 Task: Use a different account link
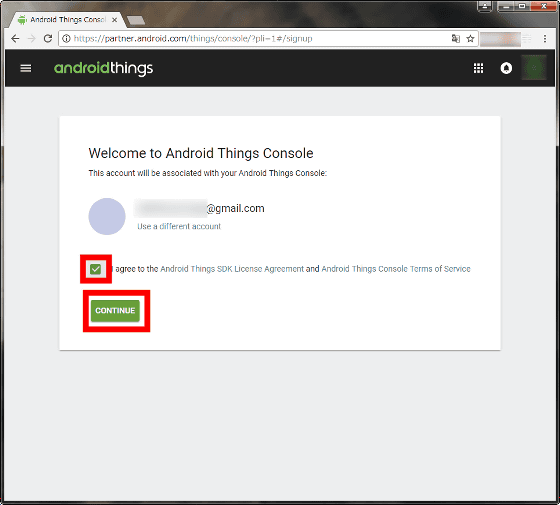tap(179, 226)
